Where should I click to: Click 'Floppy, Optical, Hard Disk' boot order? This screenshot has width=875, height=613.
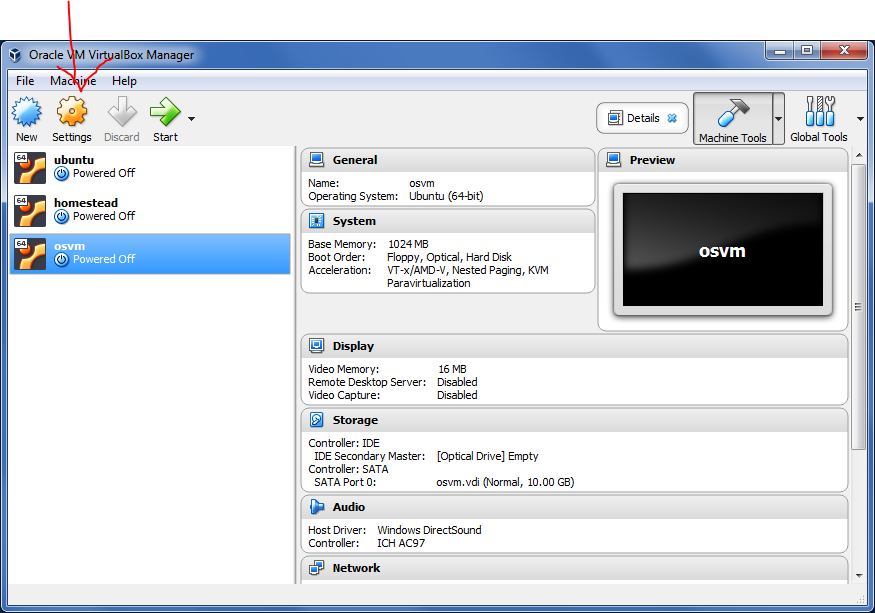click(449, 257)
